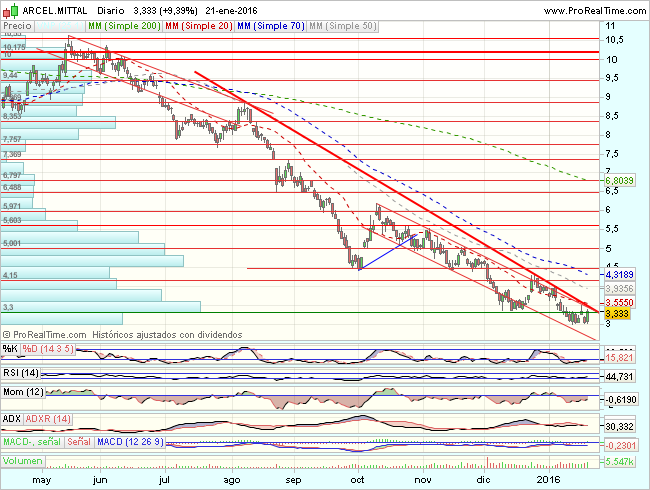Click the 3,333 (+9,39%) quote text

[x=165, y=11]
